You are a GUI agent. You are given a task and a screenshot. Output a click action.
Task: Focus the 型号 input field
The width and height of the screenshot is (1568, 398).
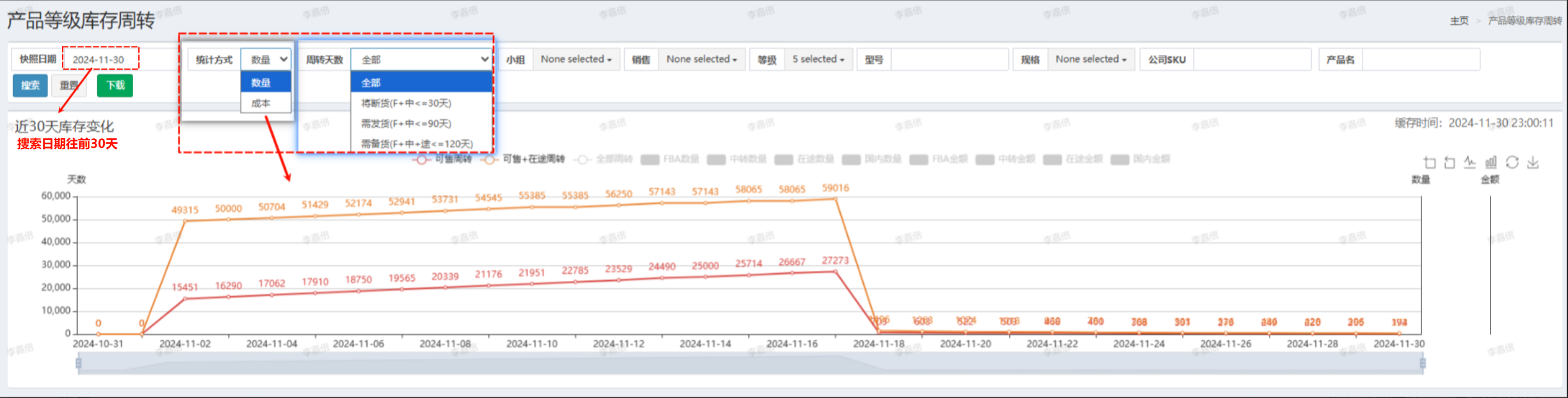(x=950, y=60)
